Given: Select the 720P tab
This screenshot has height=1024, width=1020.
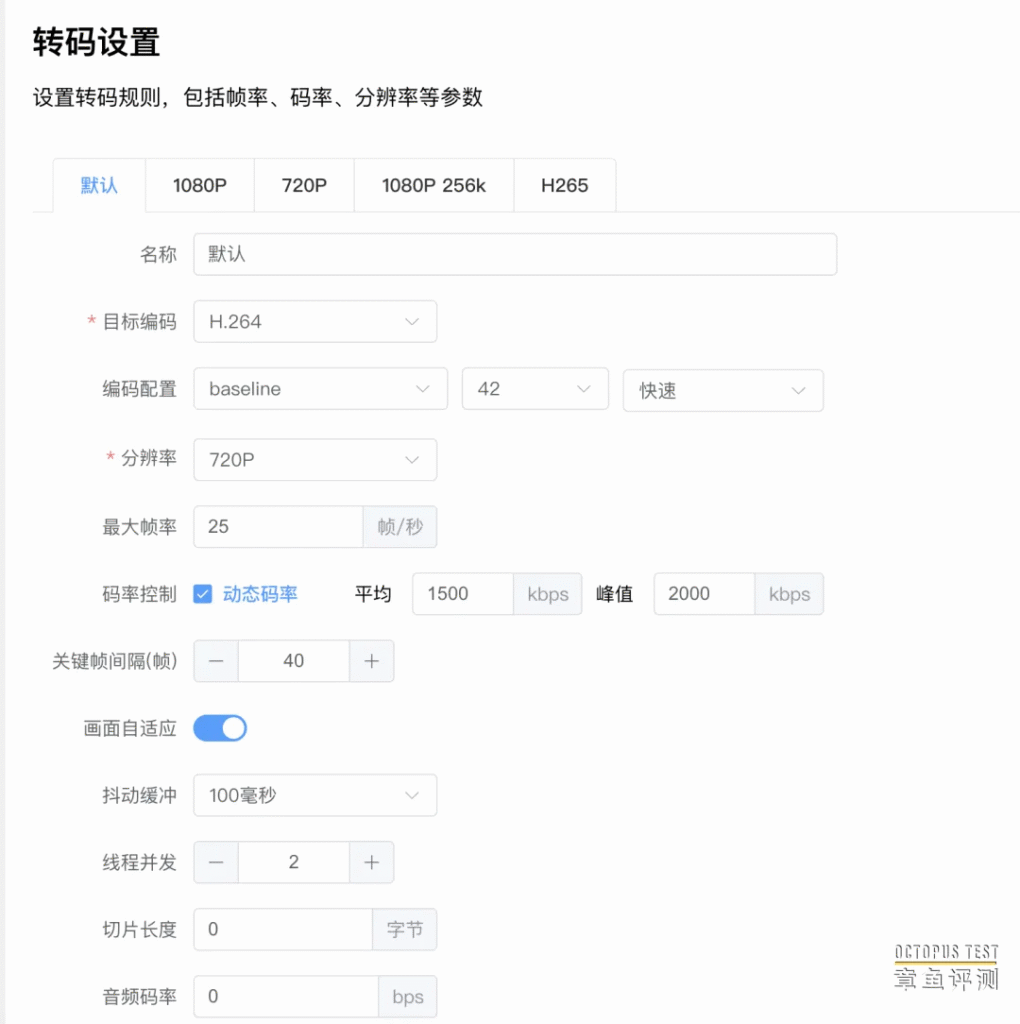Looking at the screenshot, I should [304, 185].
